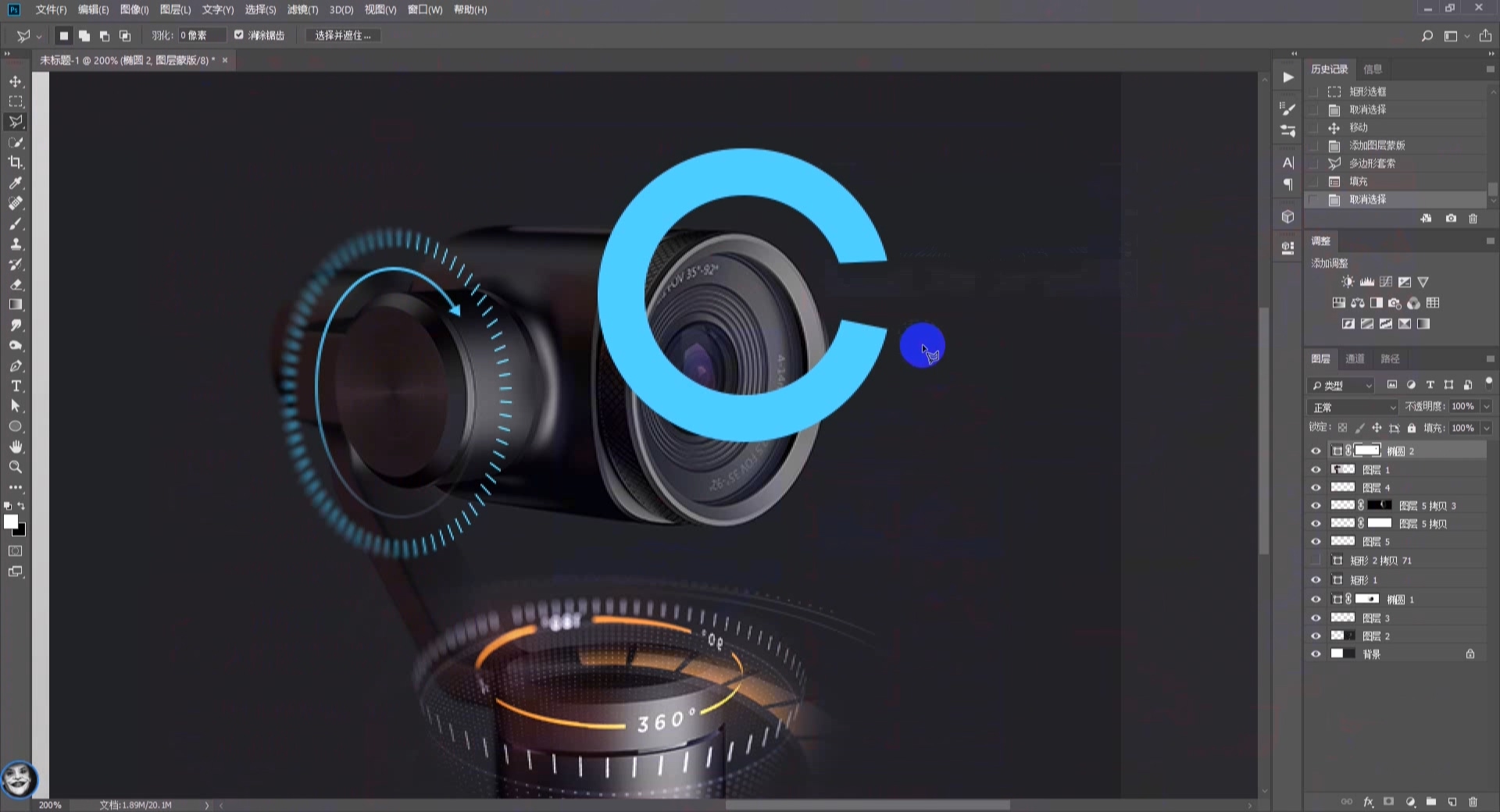Select the Hand tool
Image resolution: width=1500 pixels, height=812 pixels.
pyautogui.click(x=16, y=447)
